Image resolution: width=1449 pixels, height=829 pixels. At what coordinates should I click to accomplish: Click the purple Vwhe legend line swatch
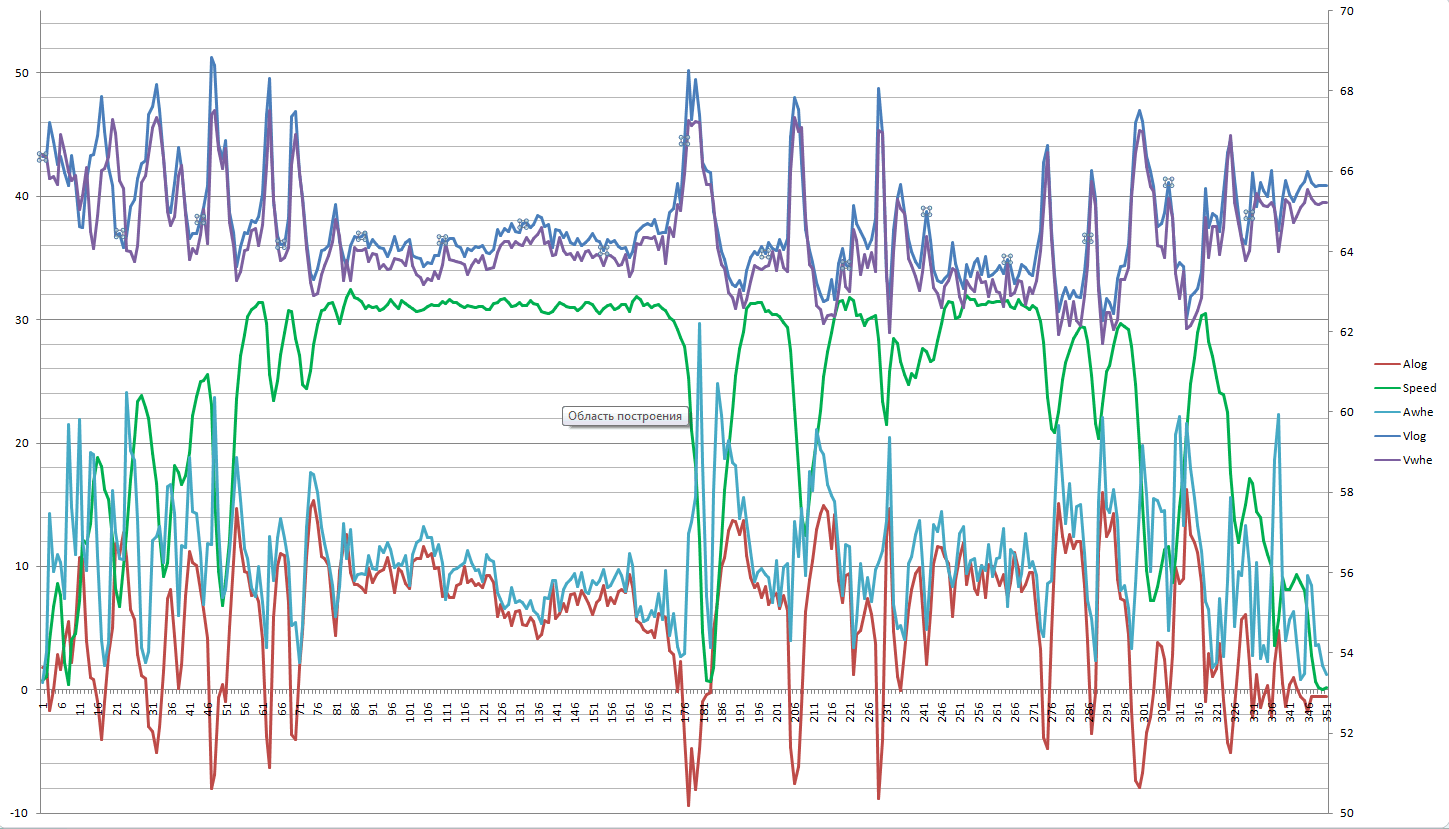[x=1387, y=461]
